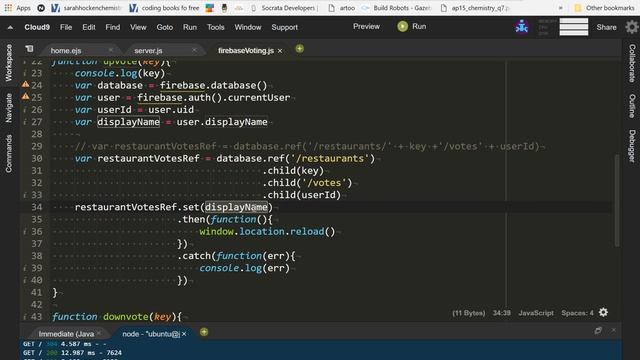Close the home.ejs tab
Image resolution: width=640 pixels, height=360 pixels.
pos(111,50)
